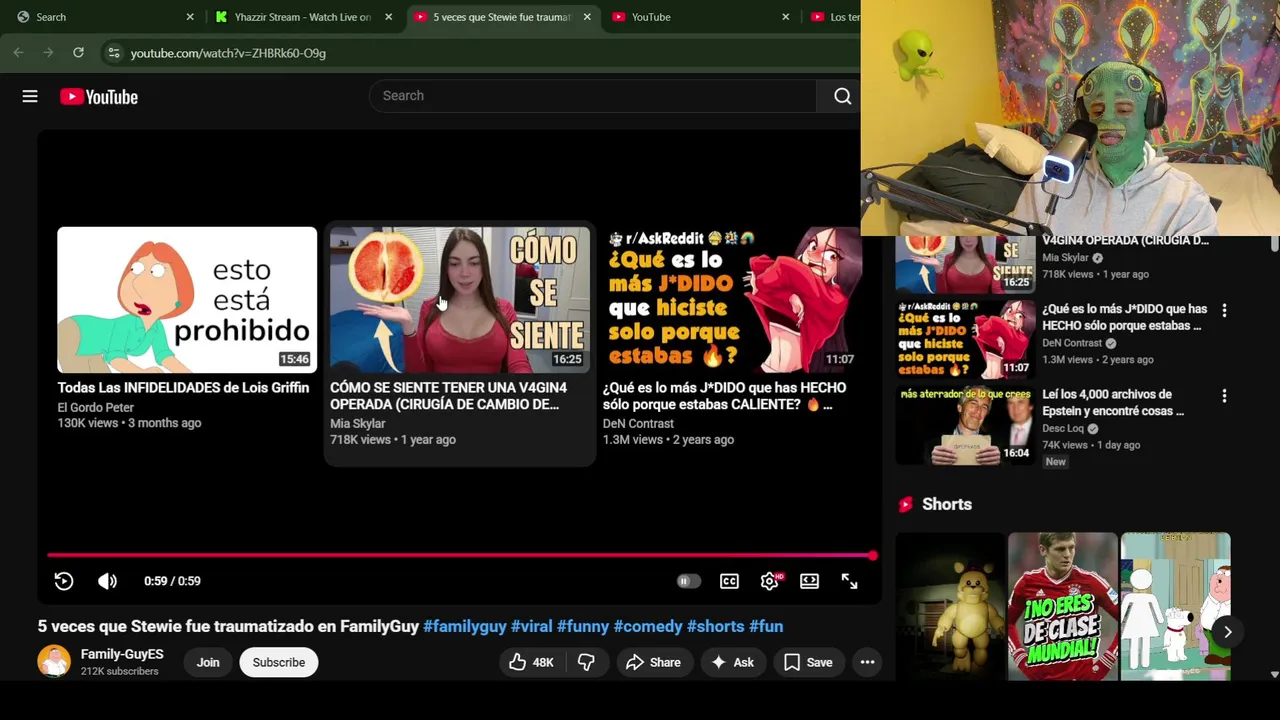The height and width of the screenshot is (720, 1280).
Task: Open El Gordo Peter channel link
Action: (x=95, y=407)
